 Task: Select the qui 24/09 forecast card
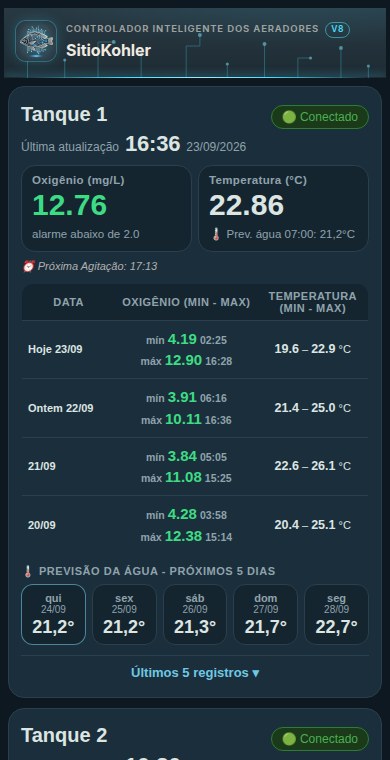pos(53,614)
